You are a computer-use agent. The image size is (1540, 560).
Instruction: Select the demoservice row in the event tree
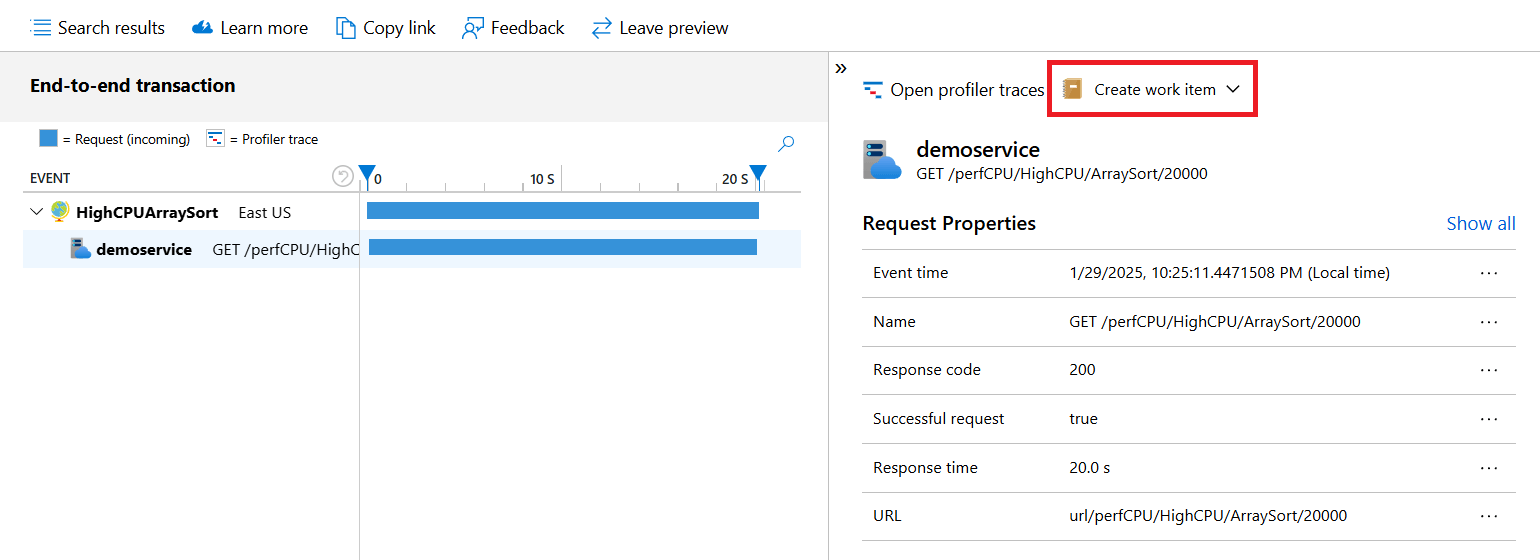144,250
